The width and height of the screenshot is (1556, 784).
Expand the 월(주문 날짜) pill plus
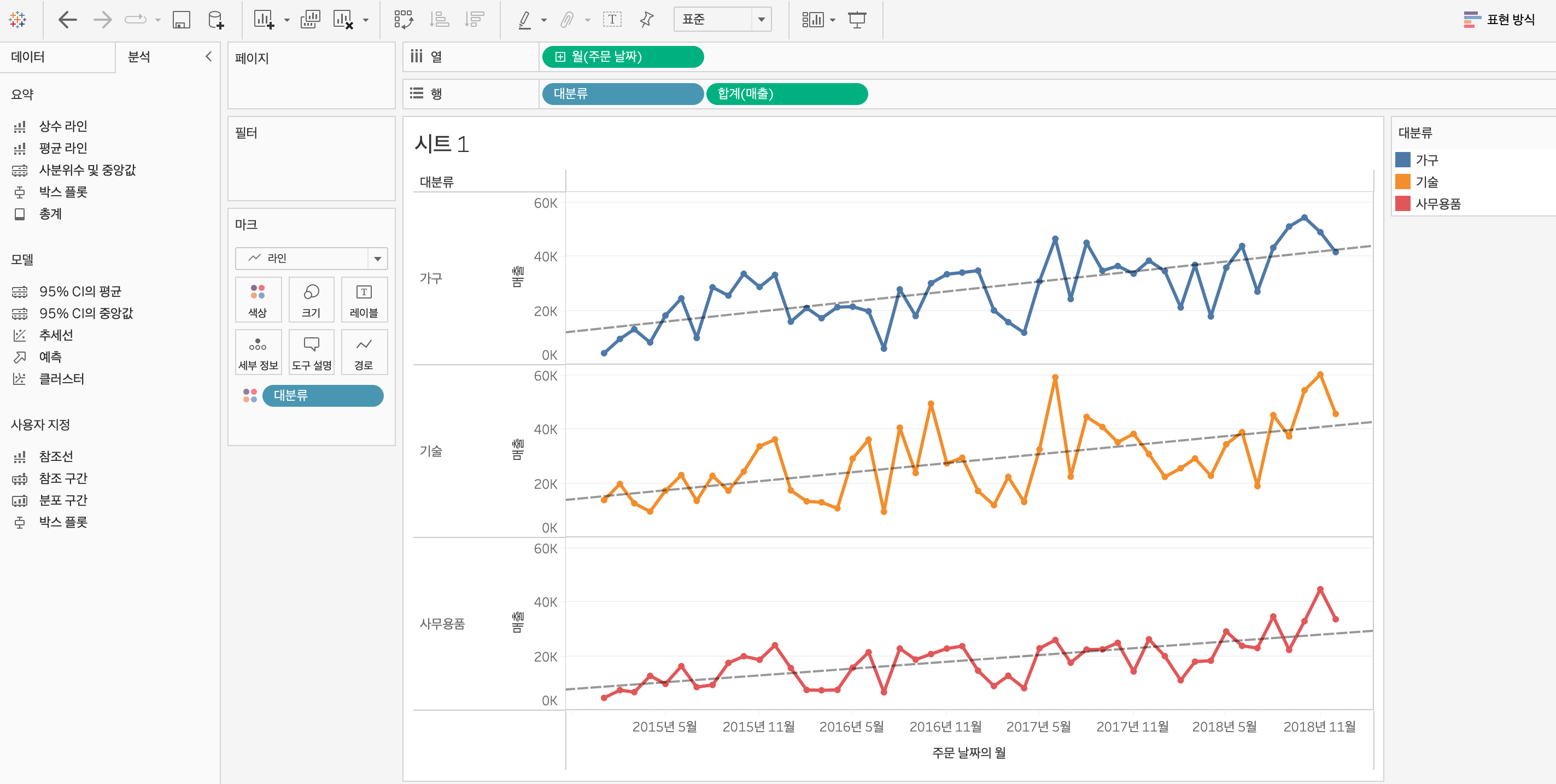[x=560, y=57]
